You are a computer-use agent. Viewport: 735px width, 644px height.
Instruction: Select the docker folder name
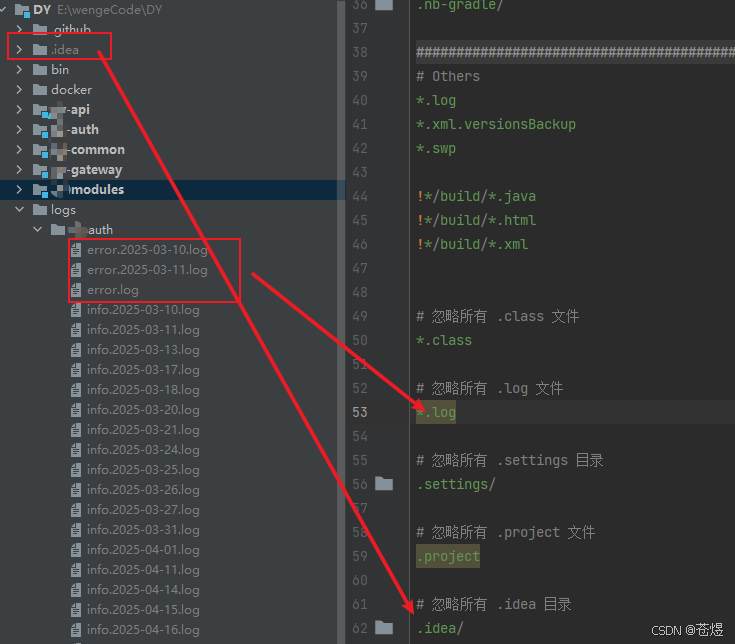pos(71,90)
